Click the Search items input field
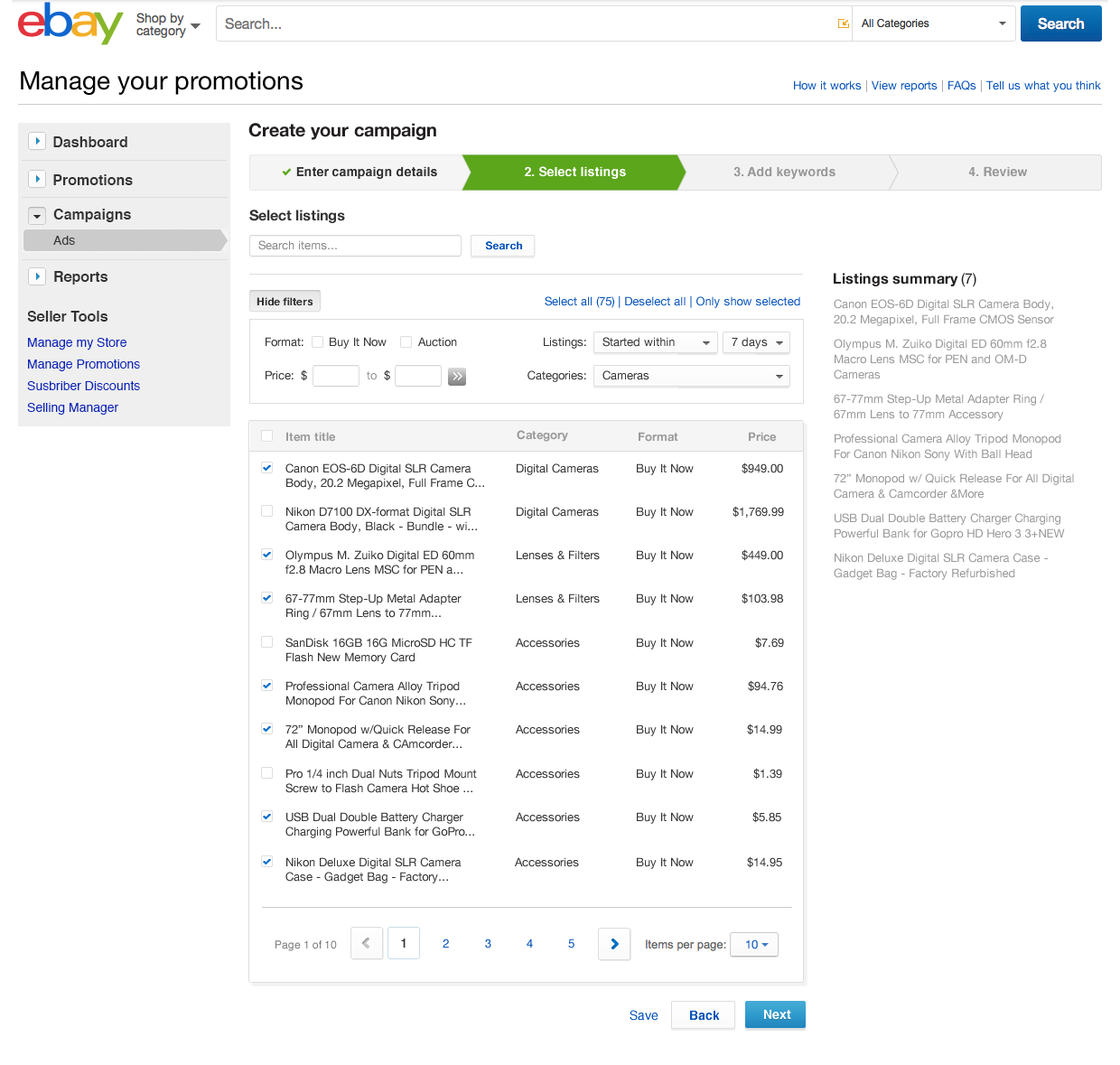 pyautogui.click(x=355, y=246)
